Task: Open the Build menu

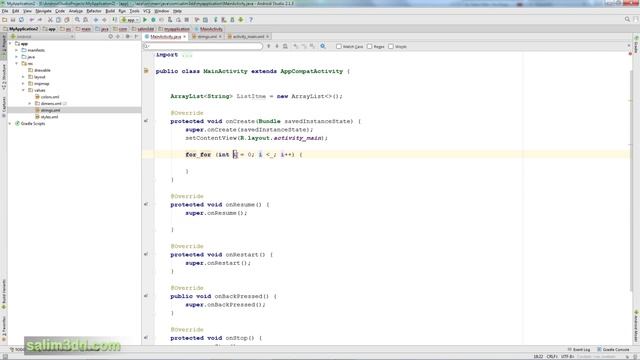Action: pos(110,11)
